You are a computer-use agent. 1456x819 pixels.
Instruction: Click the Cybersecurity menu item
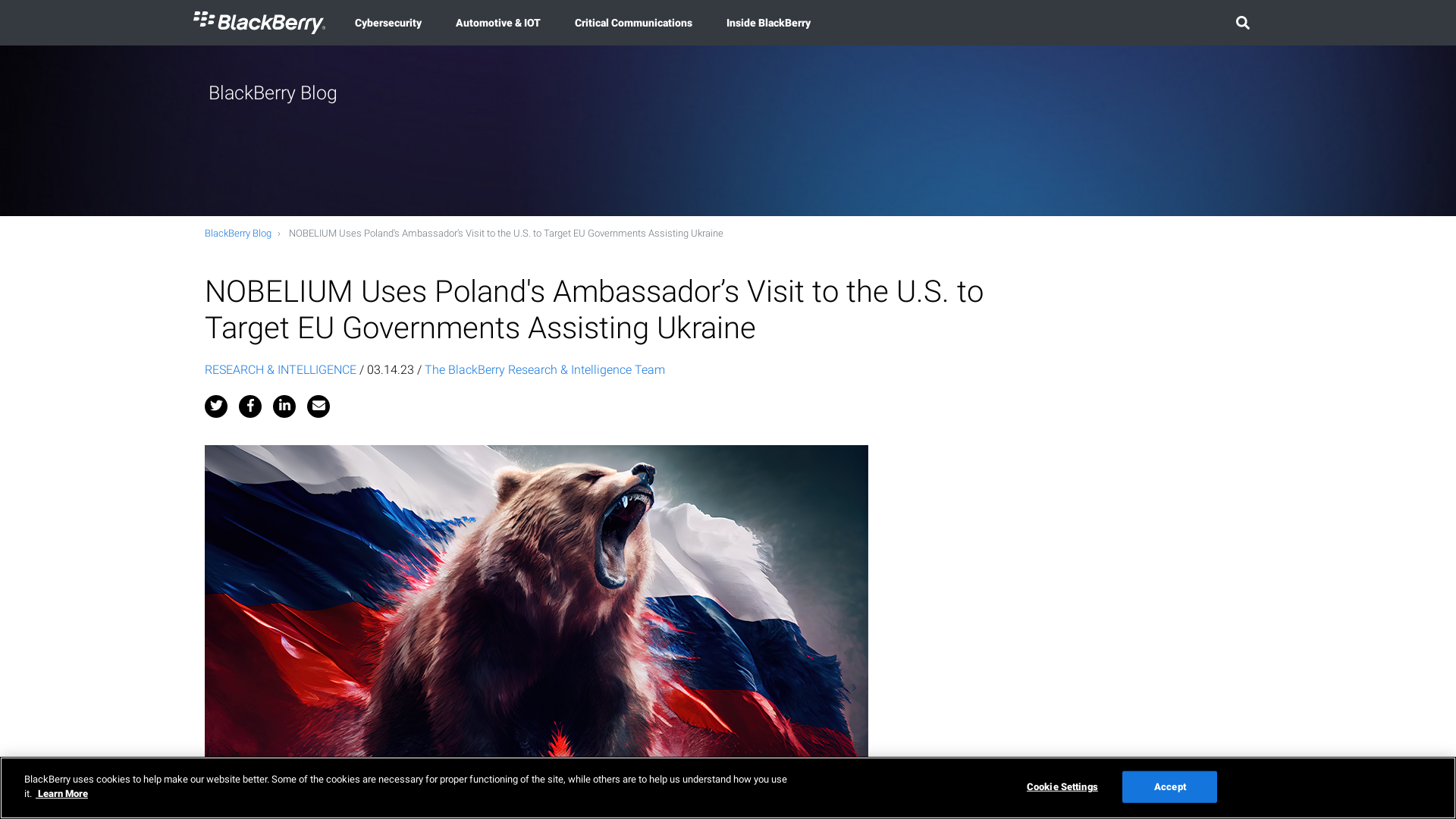pos(388,22)
